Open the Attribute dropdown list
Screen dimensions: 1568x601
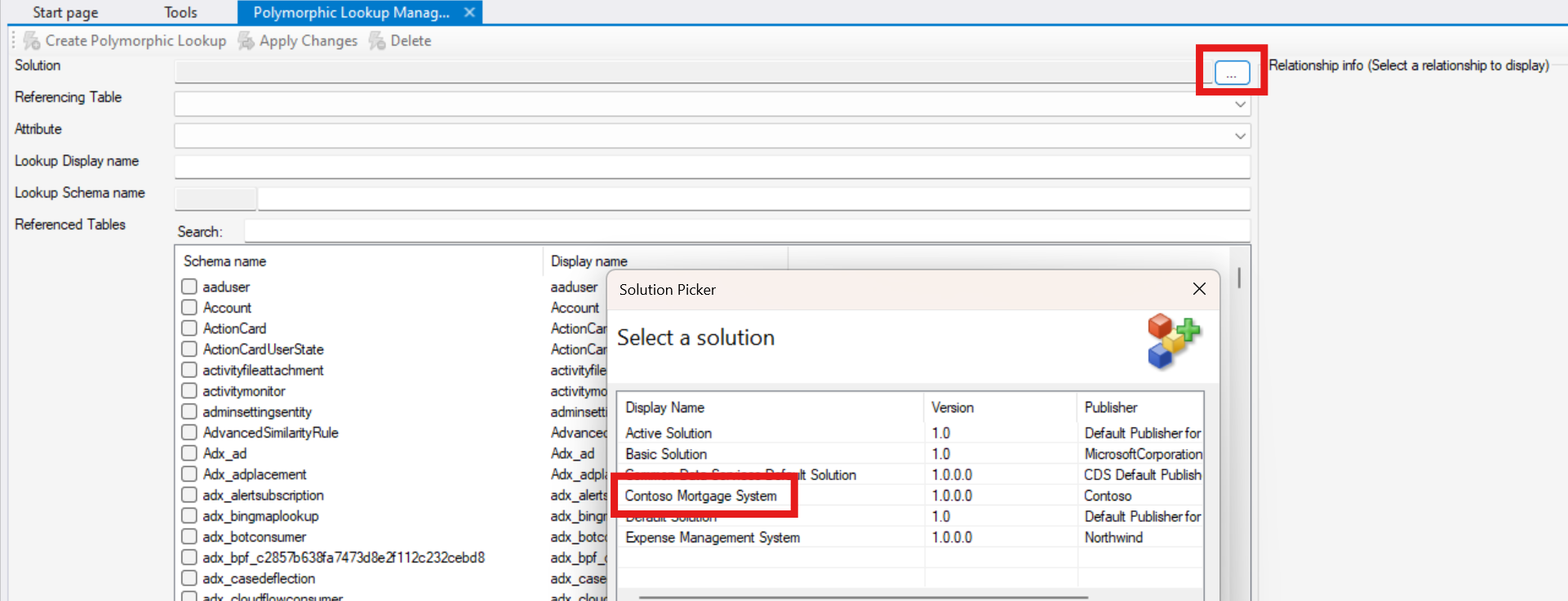pyautogui.click(x=1239, y=136)
